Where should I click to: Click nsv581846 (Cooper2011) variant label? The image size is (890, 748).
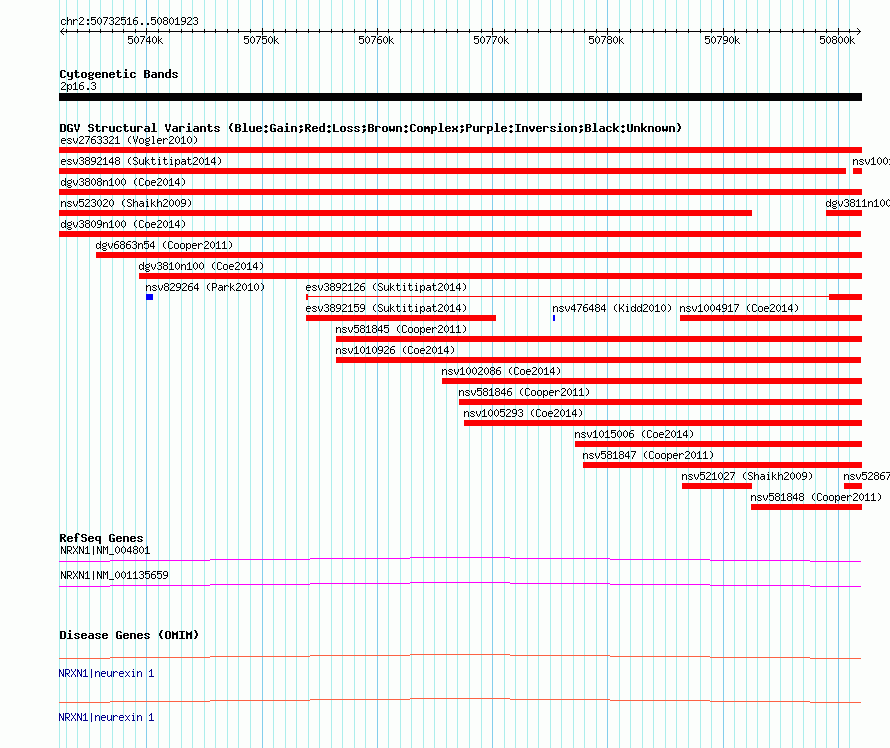(x=524, y=392)
